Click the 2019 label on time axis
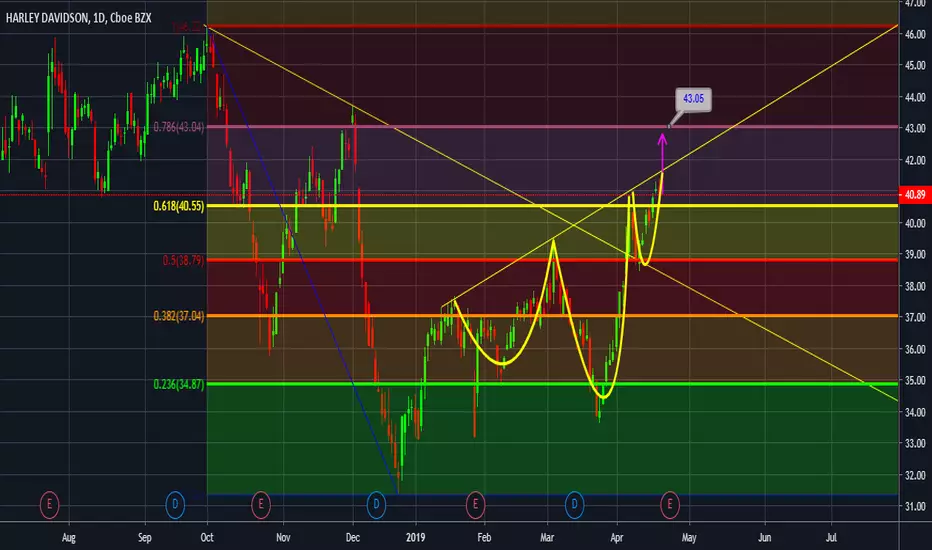Viewport: 932px width, 550px height. click(415, 538)
